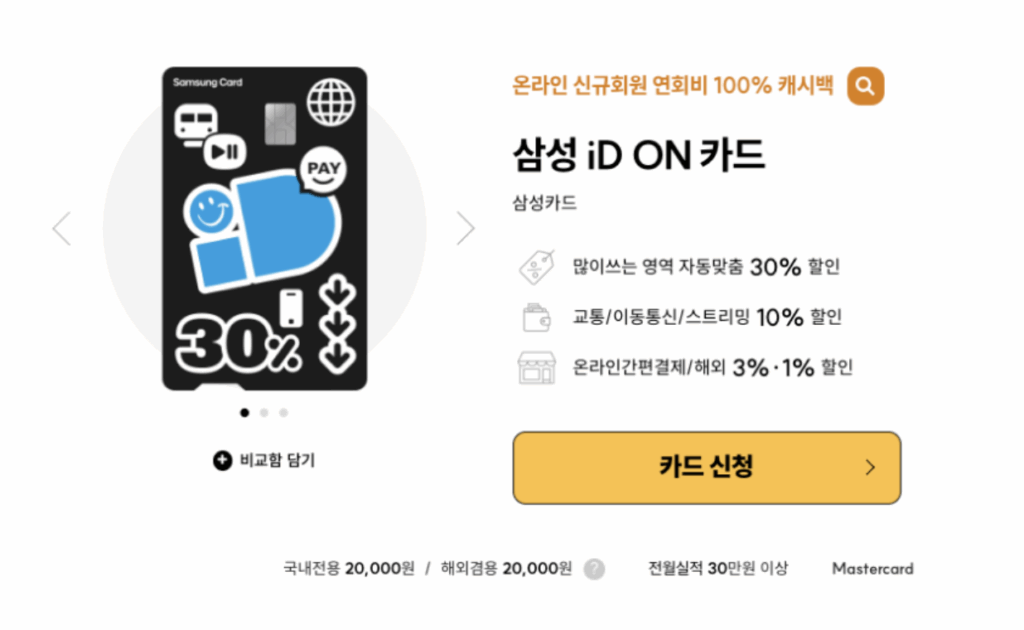Image resolution: width=1024 pixels, height=630 pixels.
Task: Click the 카드 신청 apply button
Action: pyautogui.click(x=707, y=467)
